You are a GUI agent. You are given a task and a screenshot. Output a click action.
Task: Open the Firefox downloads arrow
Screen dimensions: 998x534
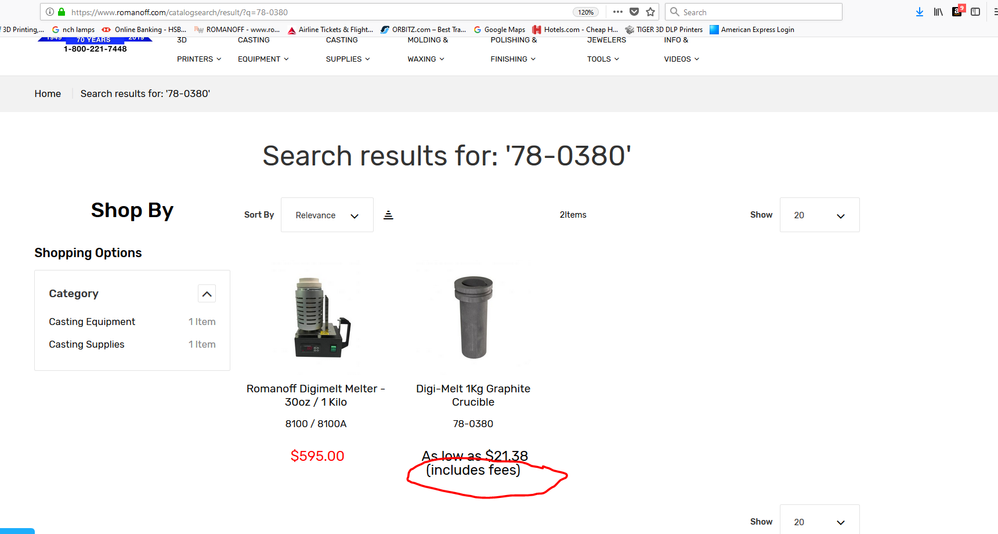919,12
